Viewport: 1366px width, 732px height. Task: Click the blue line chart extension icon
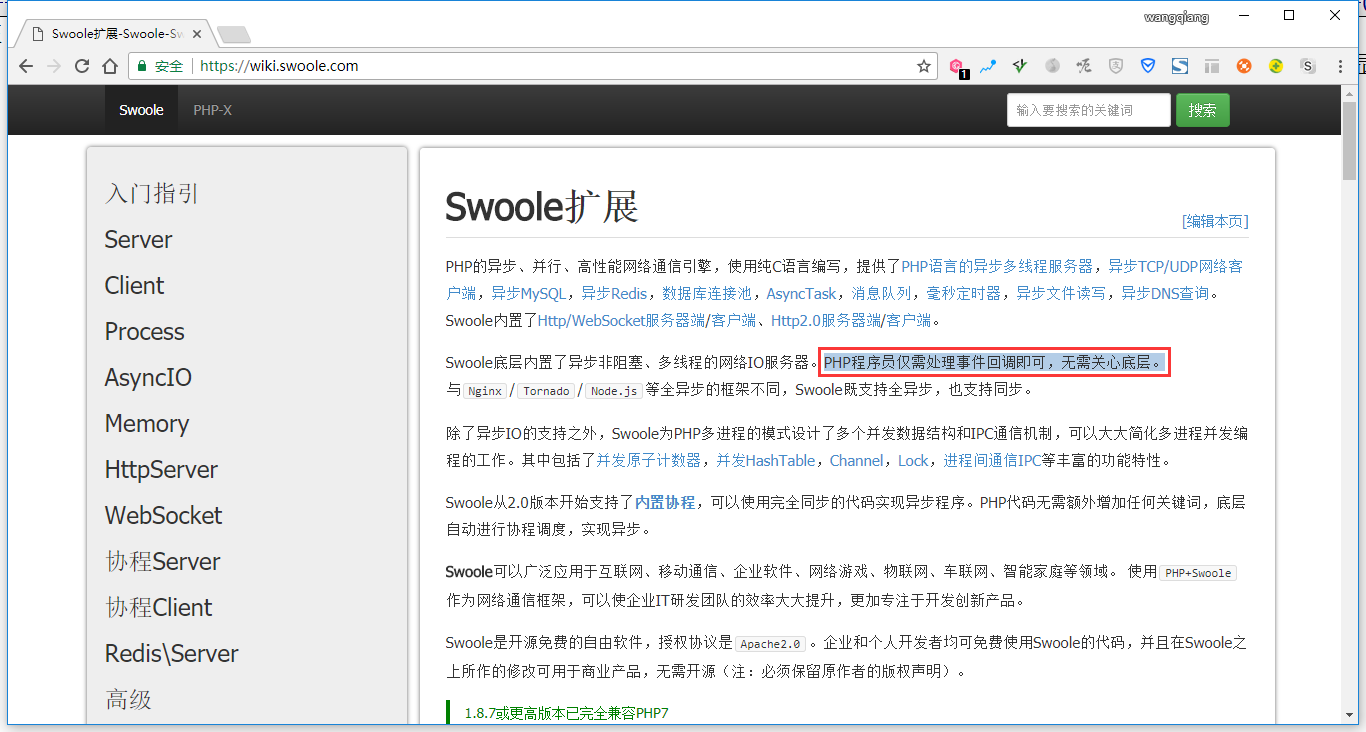pos(988,66)
